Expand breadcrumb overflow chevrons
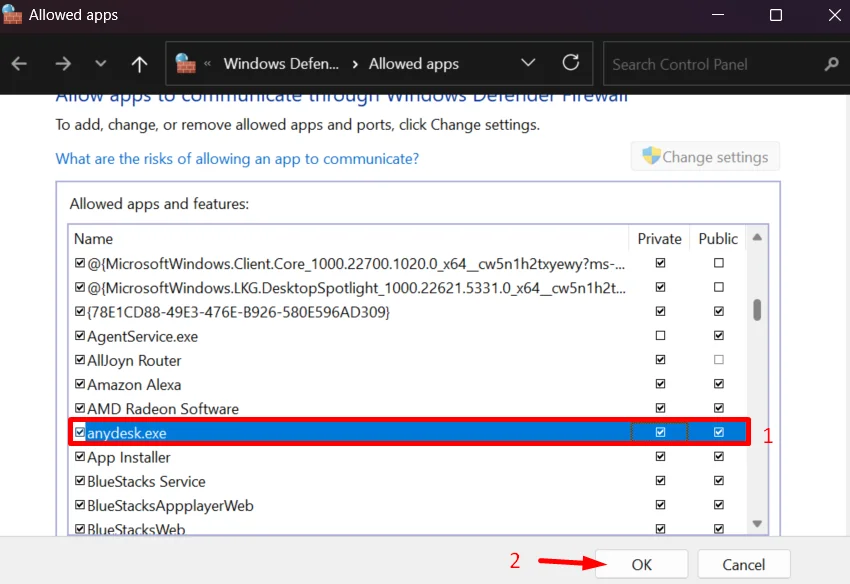The height and width of the screenshot is (584, 850). tap(208, 64)
